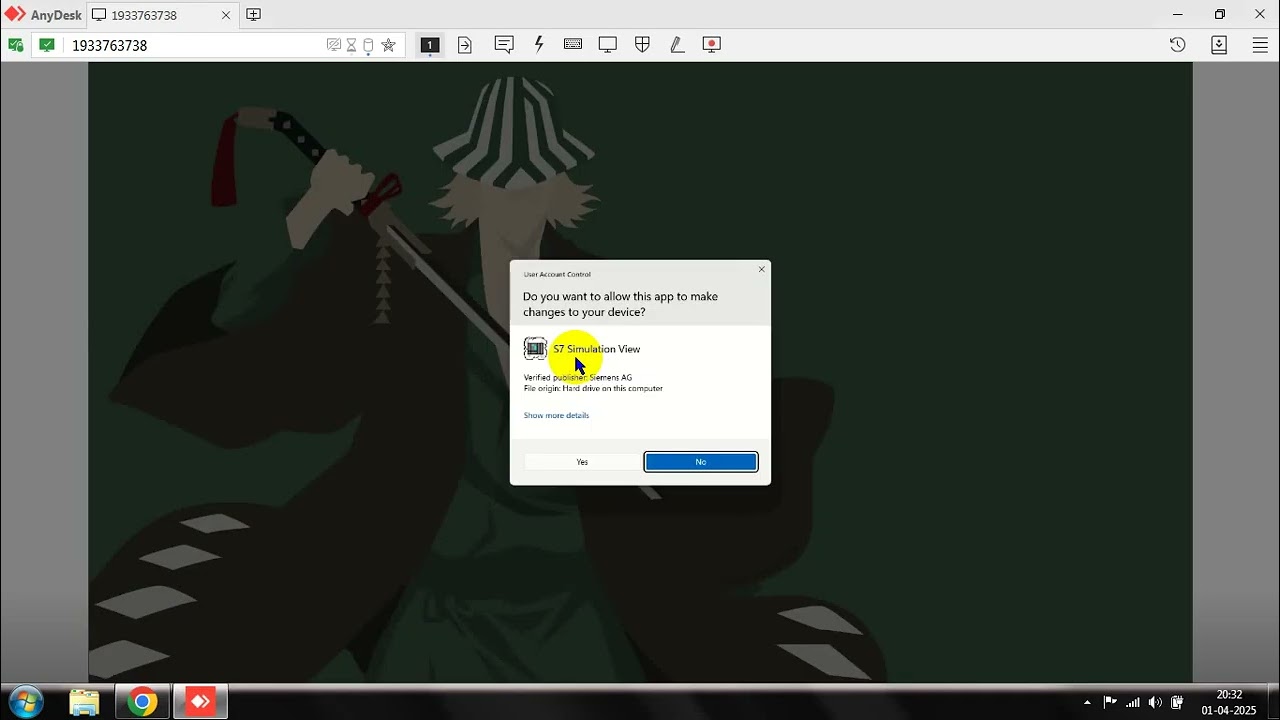The width and height of the screenshot is (1280, 720).
Task: Select remote monitor 1
Action: click(x=429, y=45)
